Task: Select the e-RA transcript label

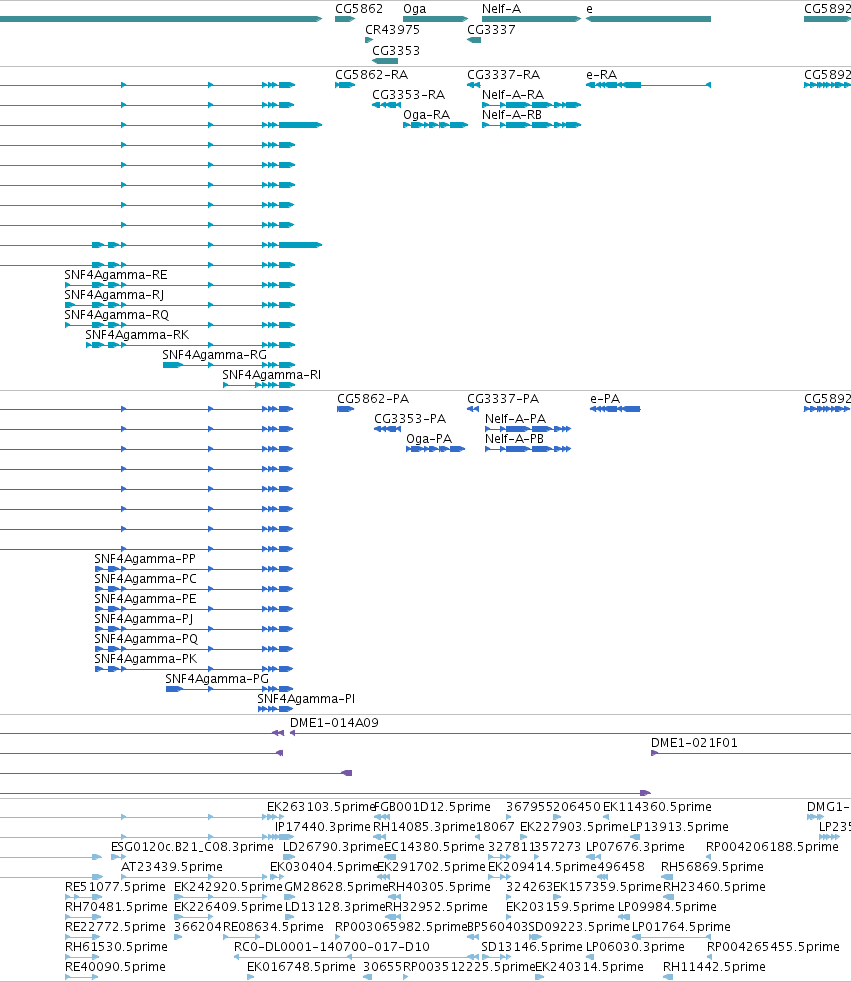Action: (602, 75)
